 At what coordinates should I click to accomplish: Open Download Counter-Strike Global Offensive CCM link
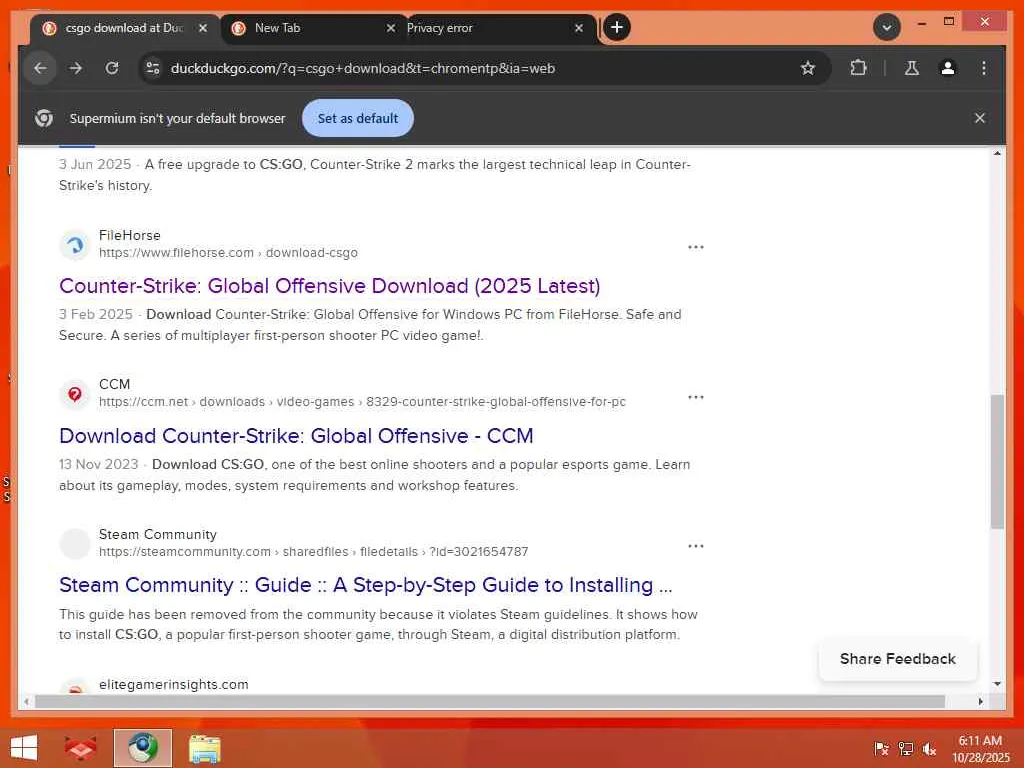(296, 436)
